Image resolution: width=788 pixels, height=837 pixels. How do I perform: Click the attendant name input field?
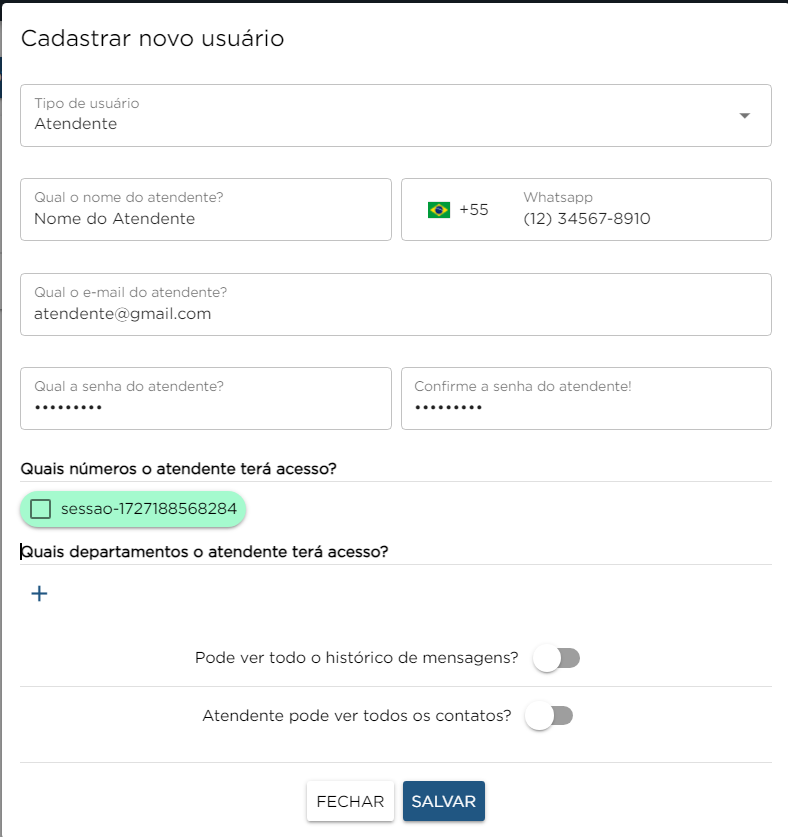(205, 218)
